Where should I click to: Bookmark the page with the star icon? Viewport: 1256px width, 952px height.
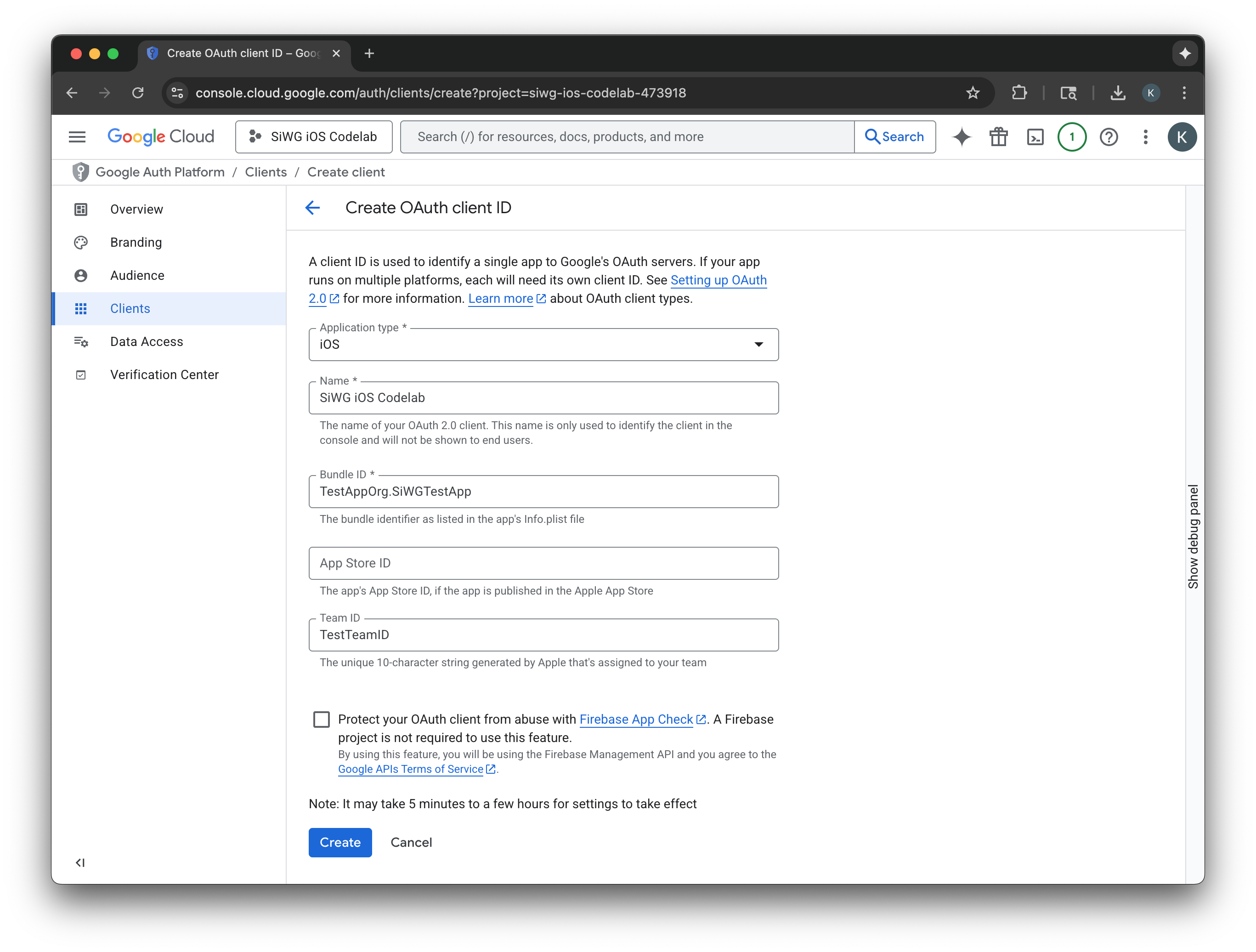(973, 93)
